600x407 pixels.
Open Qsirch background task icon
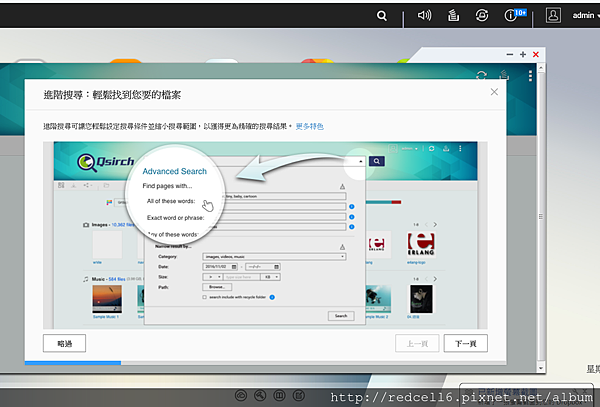pyautogui.click(x=504, y=74)
